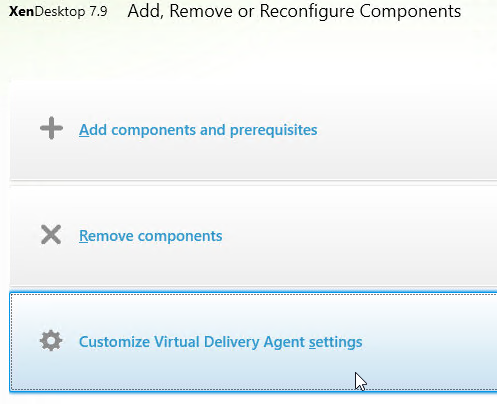Click the bold Xen portion of the logo
Image resolution: width=497 pixels, height=404 pixels.
pyautogui.click(x=21, y=12)
